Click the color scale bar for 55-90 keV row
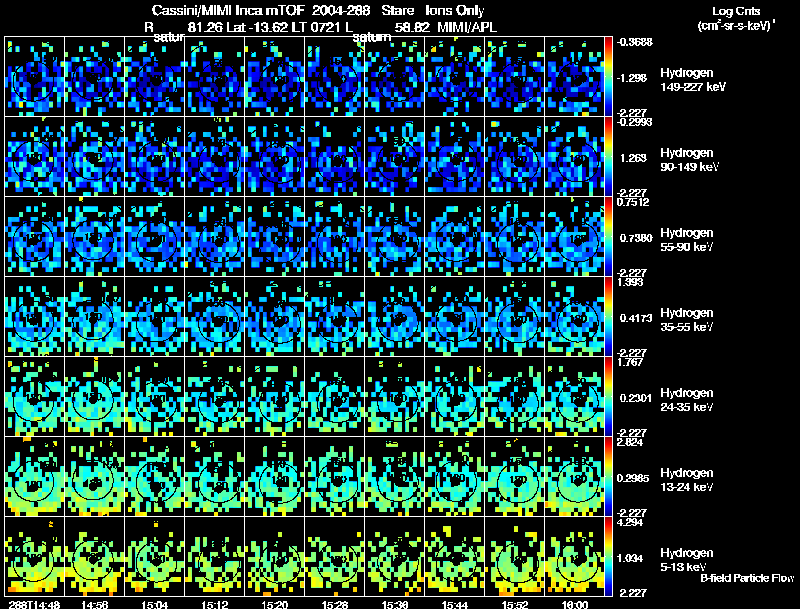Screen dimensions: 800x609 click(608, 237)
